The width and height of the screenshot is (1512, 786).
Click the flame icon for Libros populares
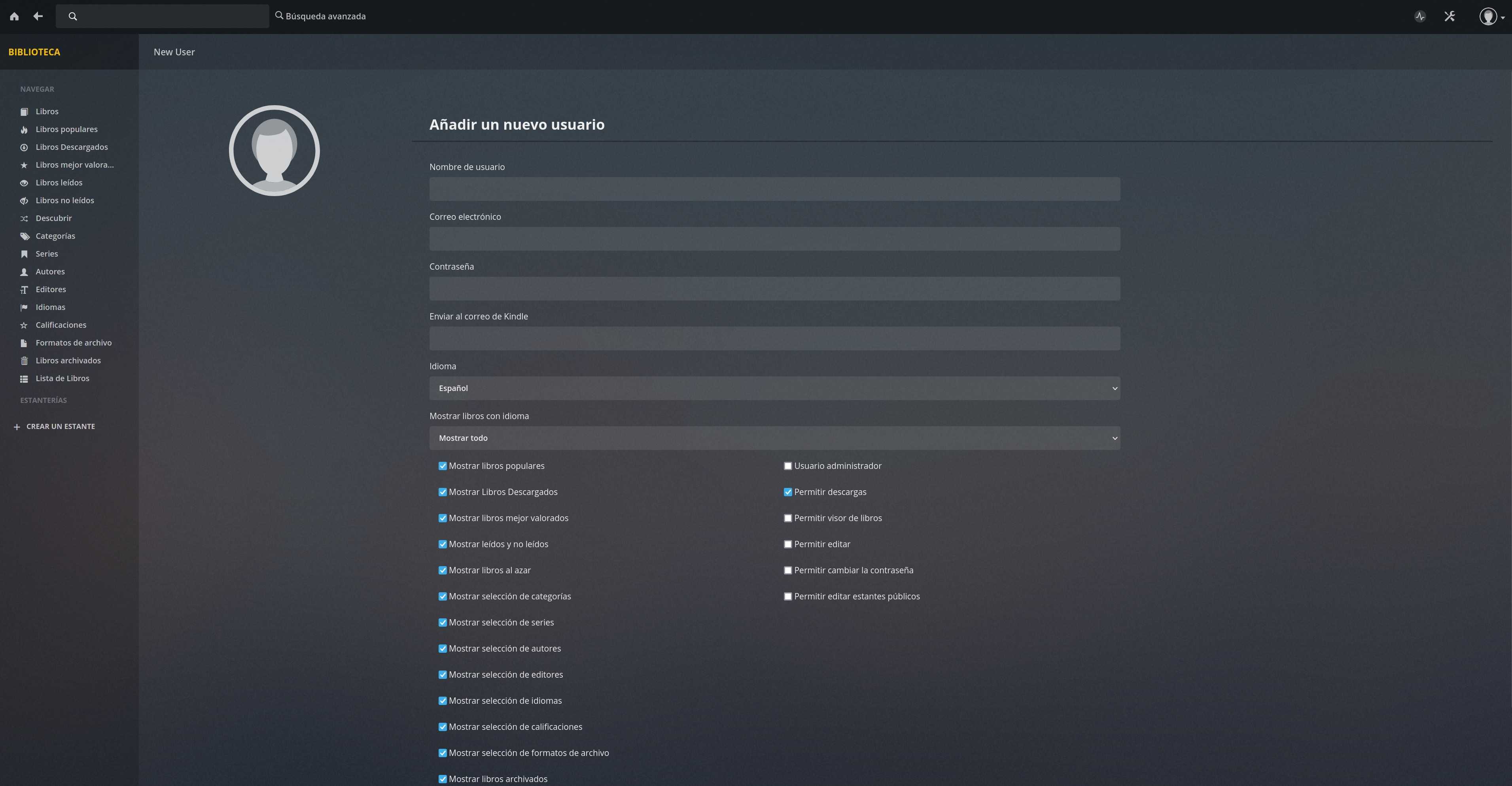(x=24, y=130)
